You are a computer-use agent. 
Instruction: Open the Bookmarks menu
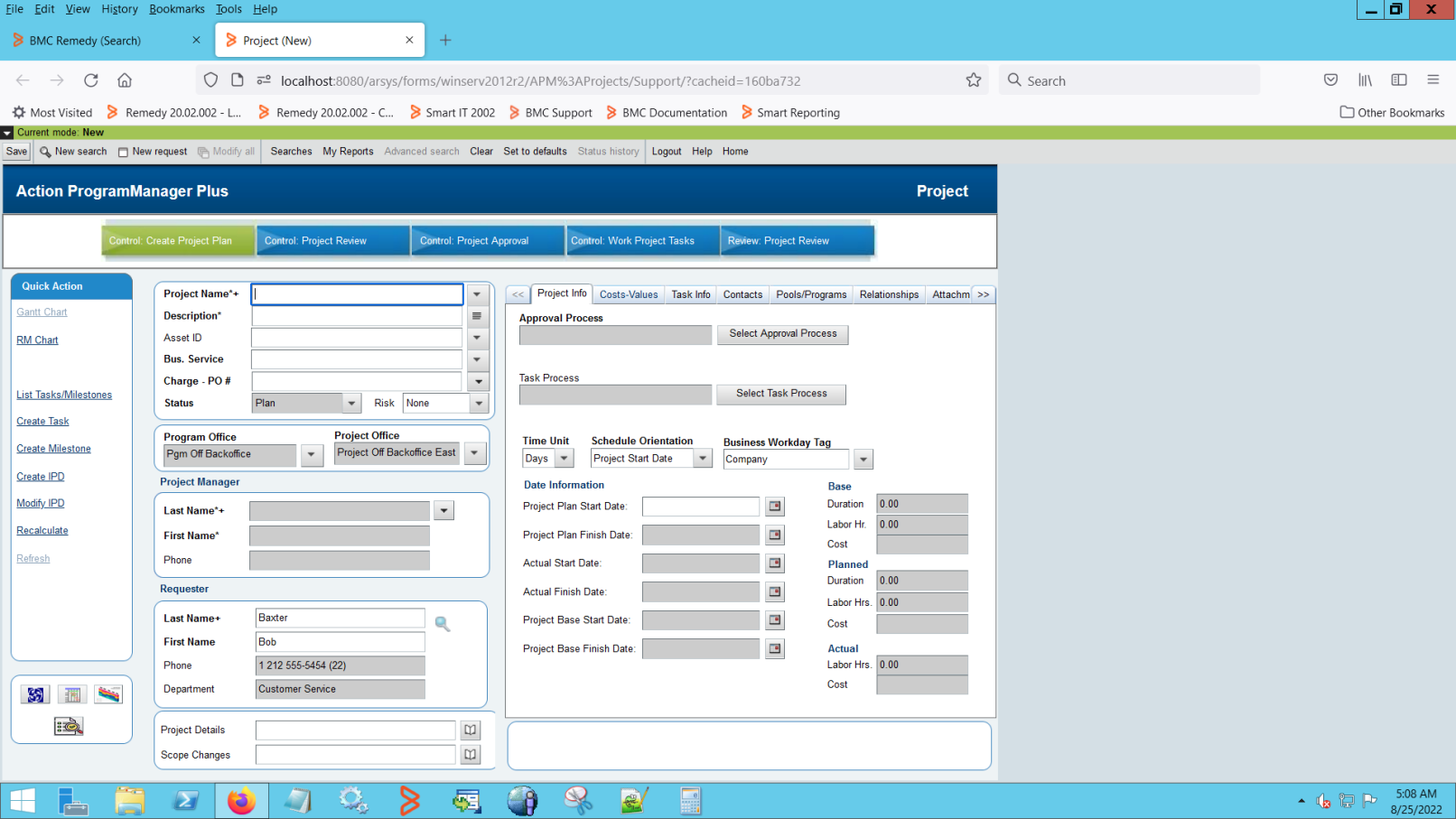(x=177, y=9)
